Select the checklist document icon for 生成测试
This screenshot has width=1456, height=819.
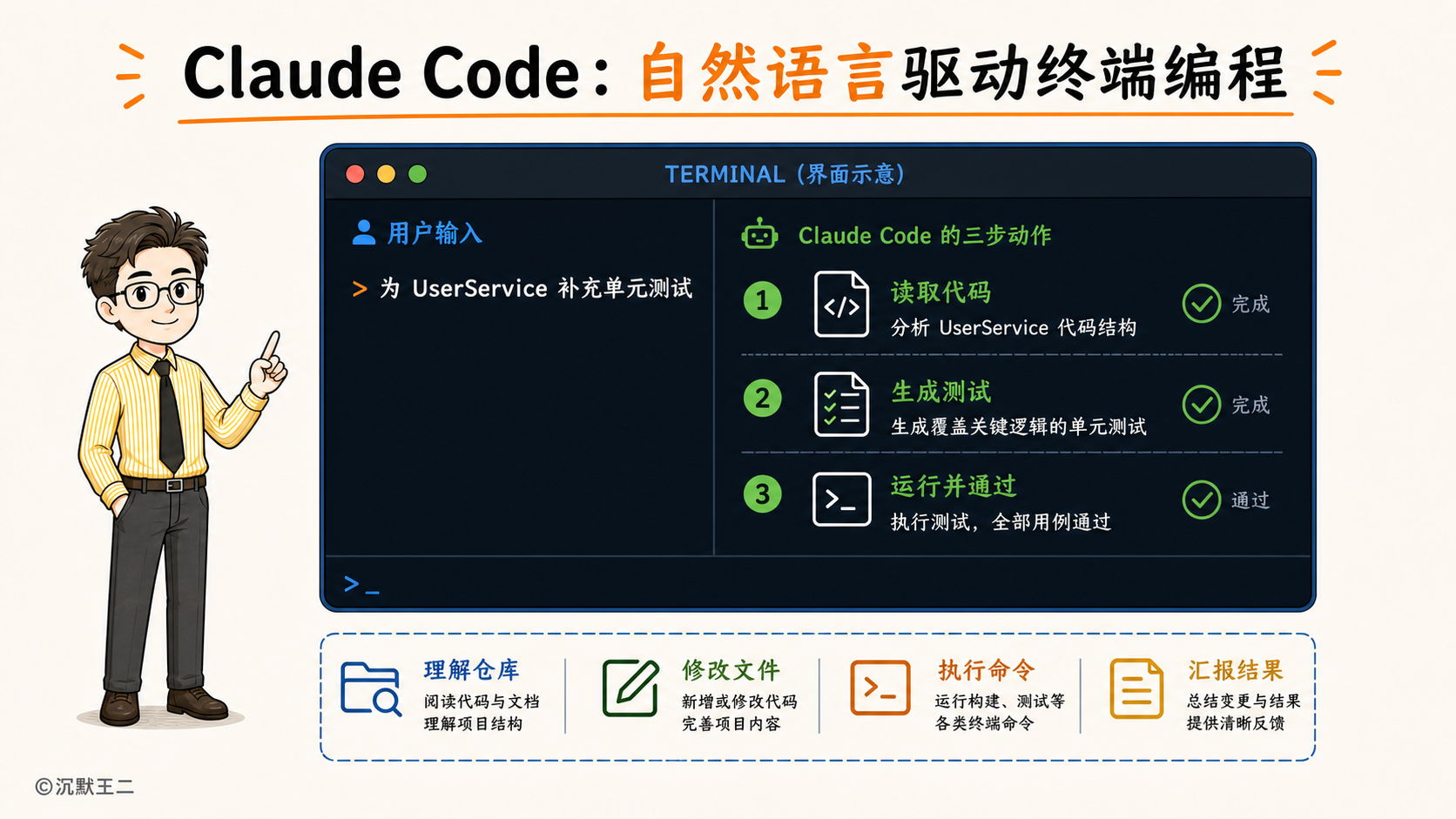pos(841,404)
